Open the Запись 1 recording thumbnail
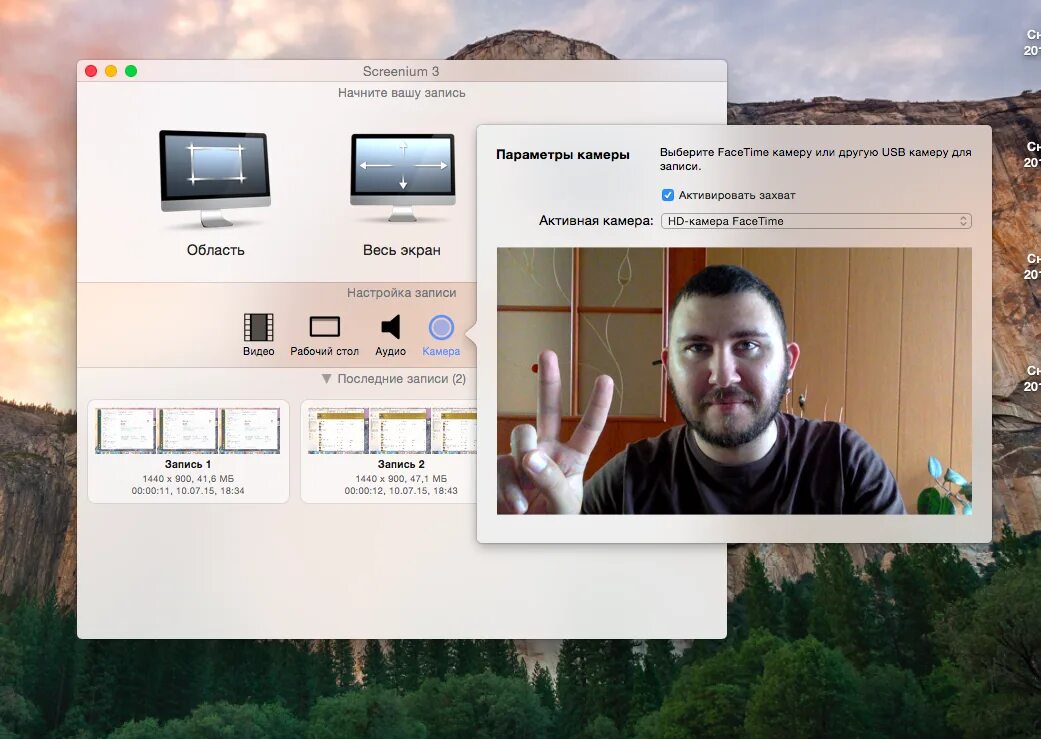The image size is (1041, 739). coord(188,430)
